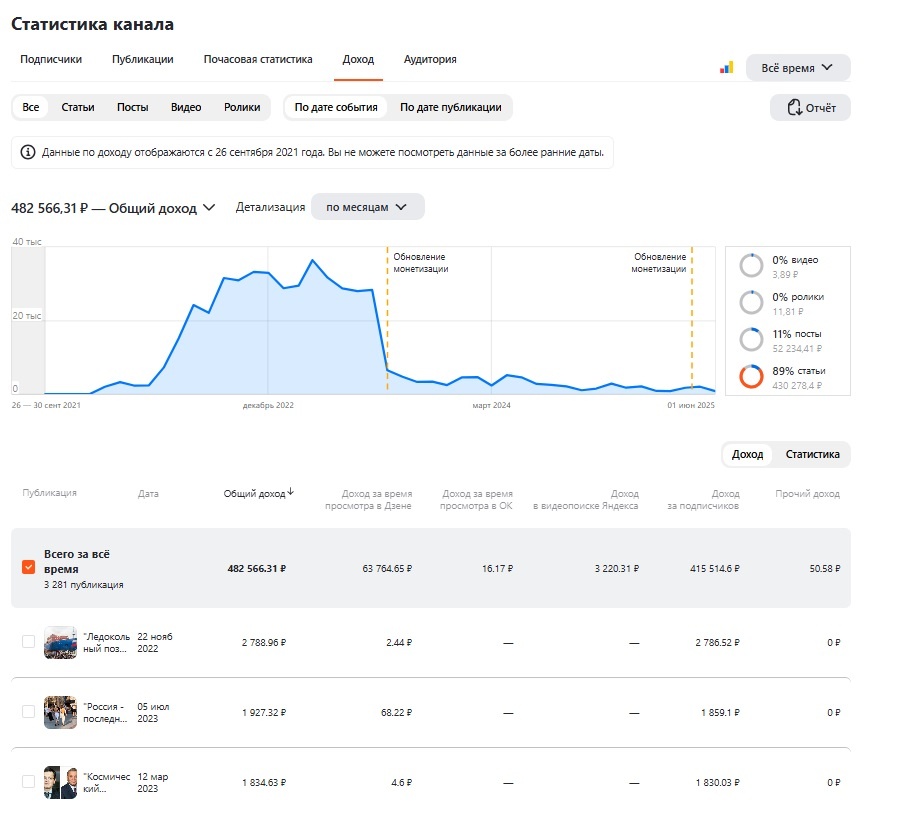Click the Дата column header
Viewport: 918px width, 840px height.
(148, 493)
